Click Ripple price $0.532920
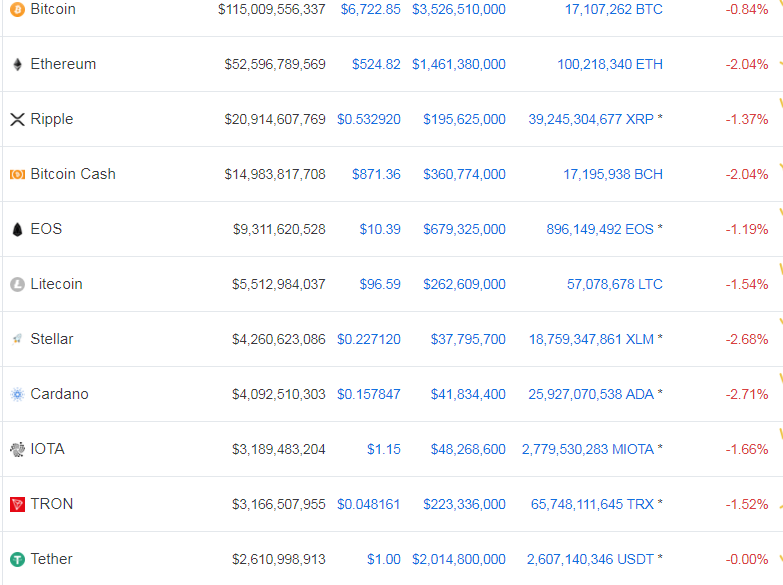783x585 pixels. [369, 119]
